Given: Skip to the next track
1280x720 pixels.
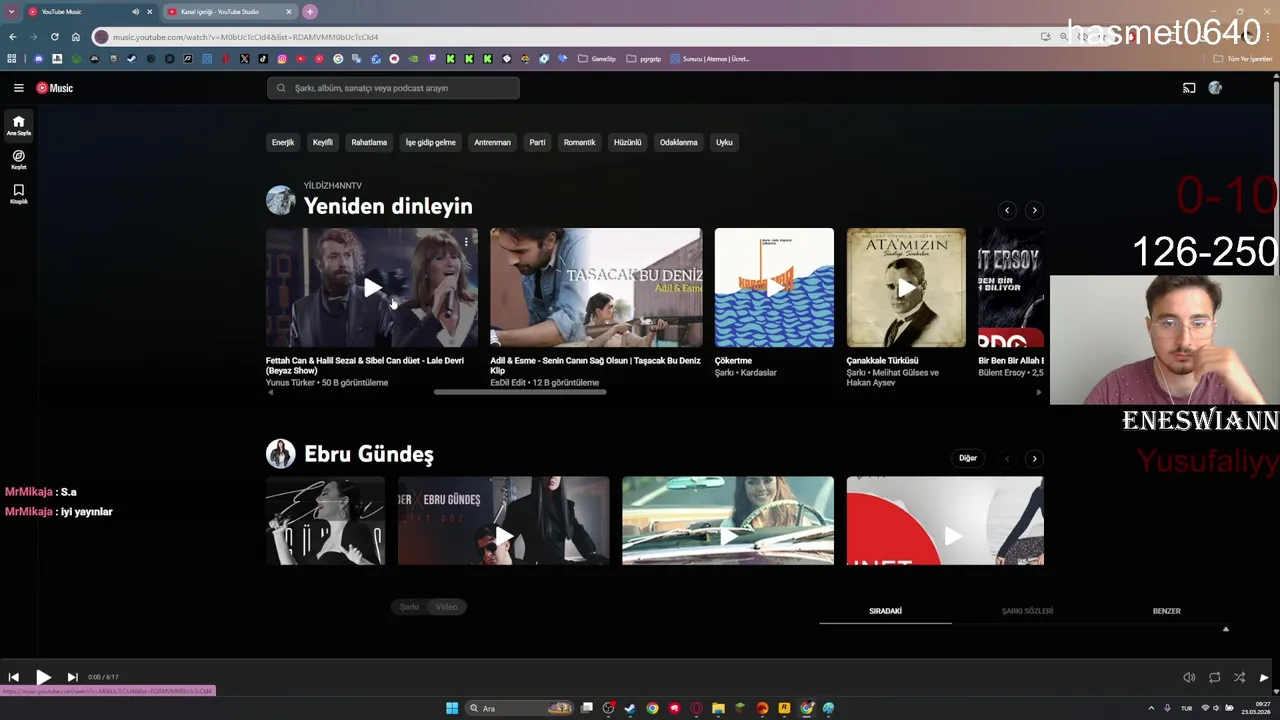Looking at the screenshot, I should (x=72, y=677).
